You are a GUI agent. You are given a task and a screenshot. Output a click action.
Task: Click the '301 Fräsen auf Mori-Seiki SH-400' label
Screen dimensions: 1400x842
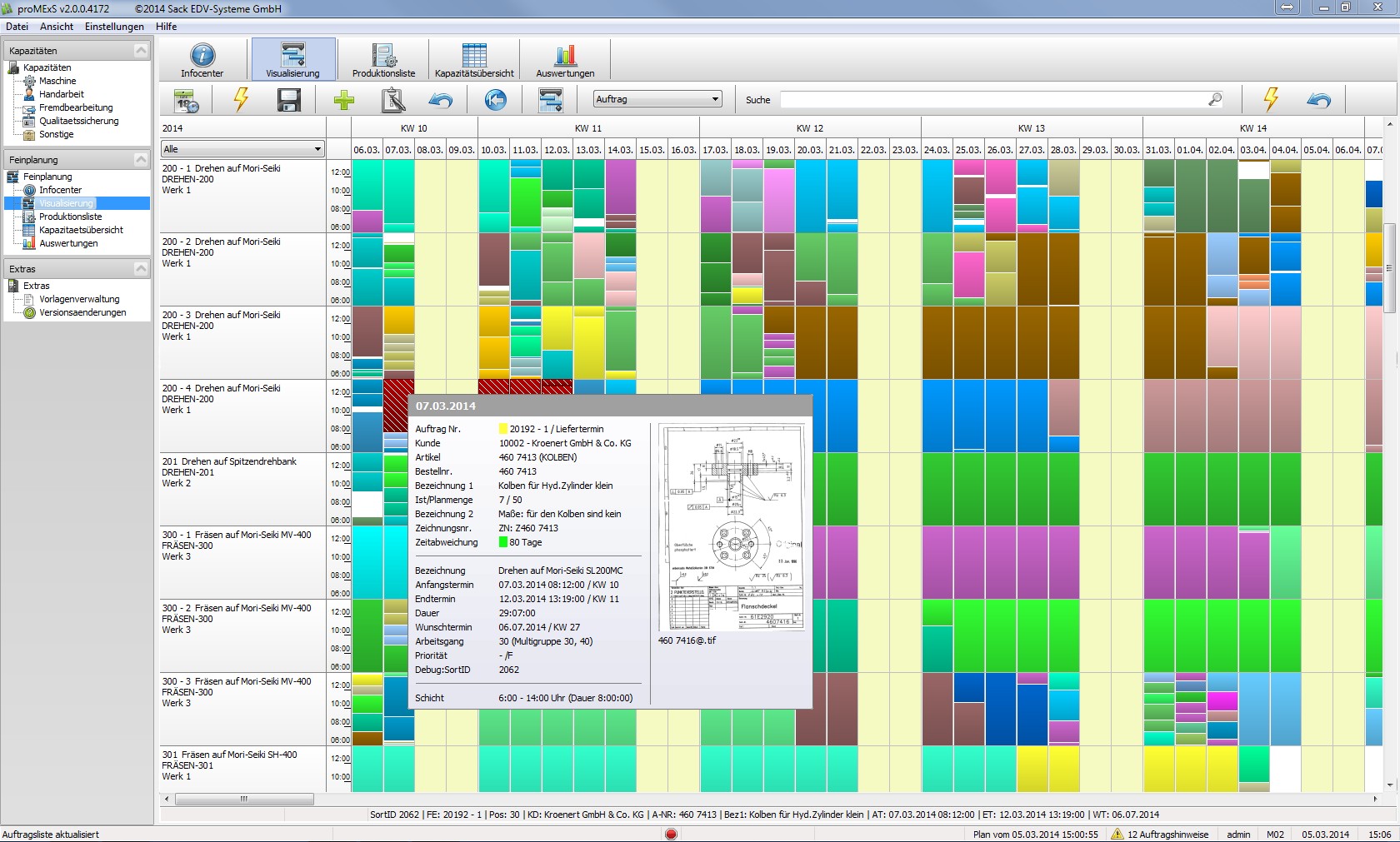coord(229,755)
